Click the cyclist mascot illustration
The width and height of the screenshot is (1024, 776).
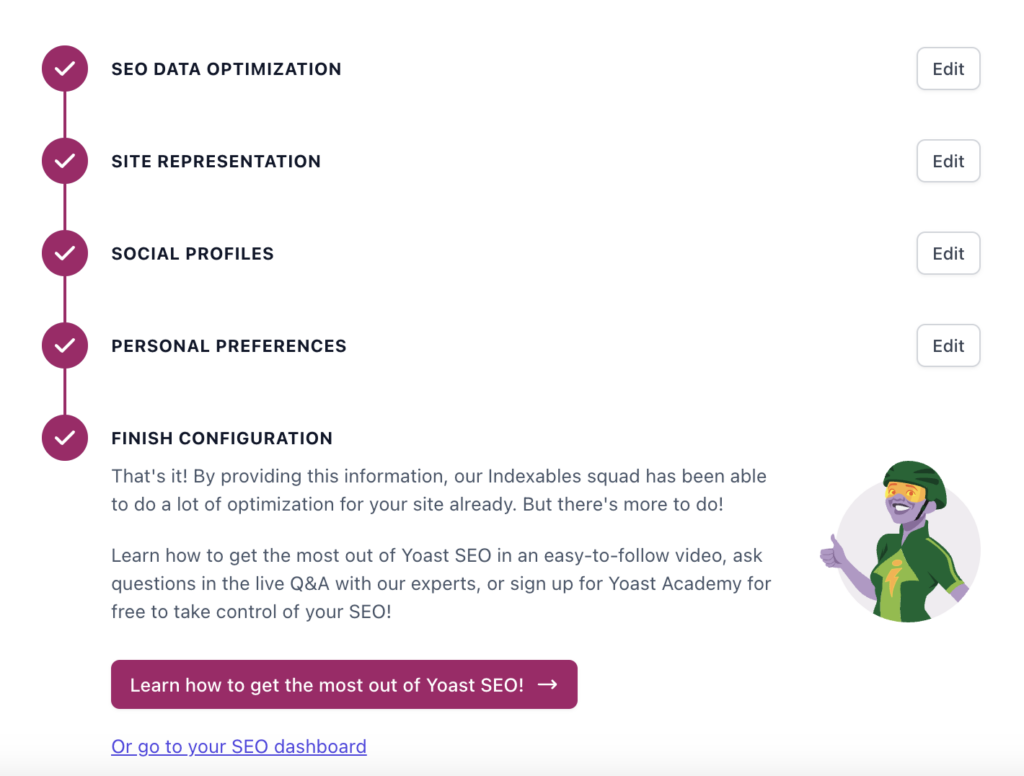pyautogui.click(x=901, y=542)
